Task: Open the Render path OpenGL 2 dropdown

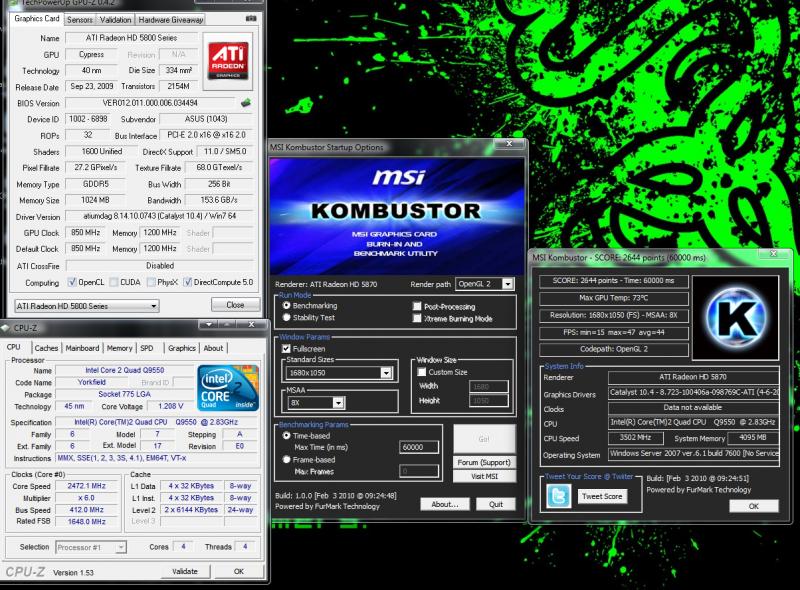Action: (485, 284)
